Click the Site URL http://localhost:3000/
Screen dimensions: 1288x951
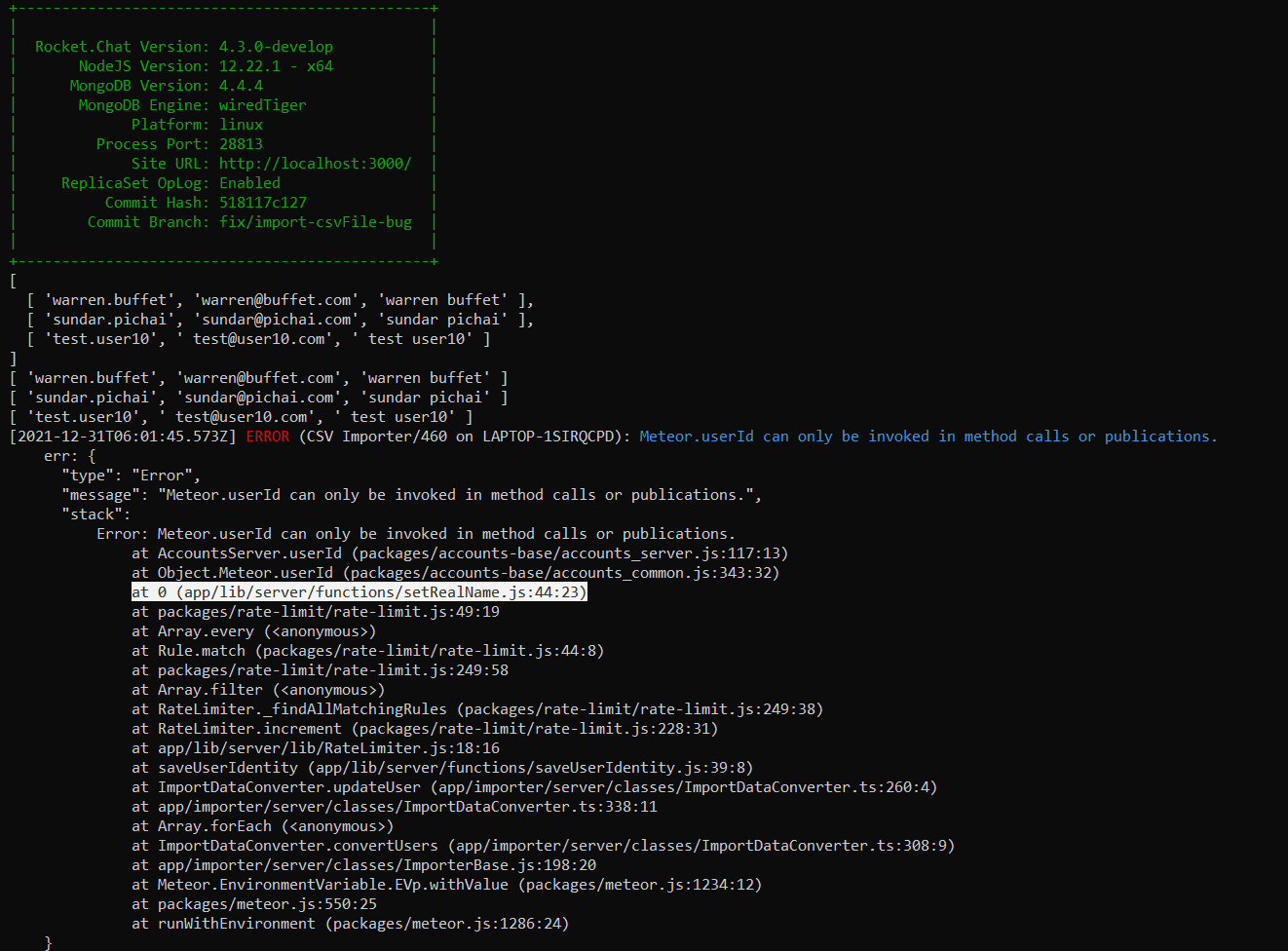tap(315, 164)
